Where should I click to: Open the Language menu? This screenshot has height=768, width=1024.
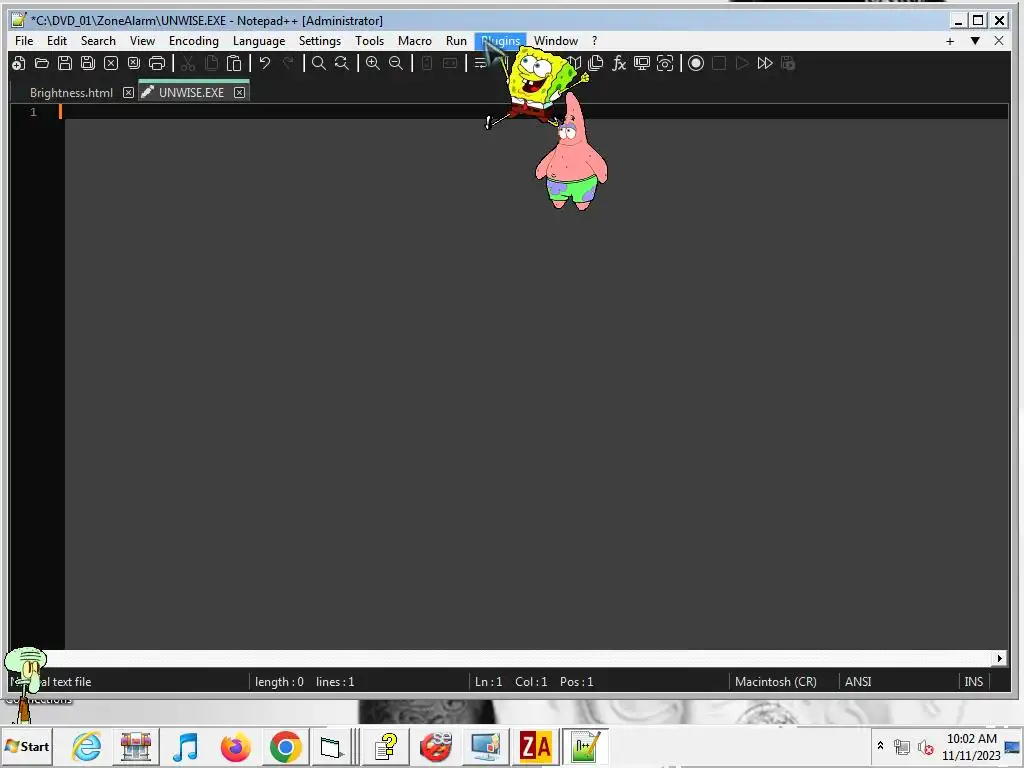tap(259, 40)
